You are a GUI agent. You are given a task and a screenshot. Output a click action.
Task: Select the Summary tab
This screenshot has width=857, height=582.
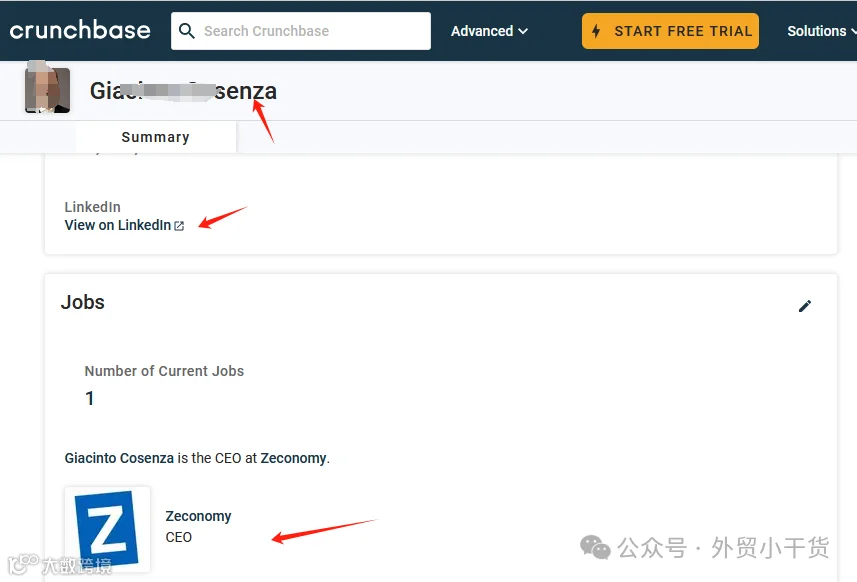156,137
